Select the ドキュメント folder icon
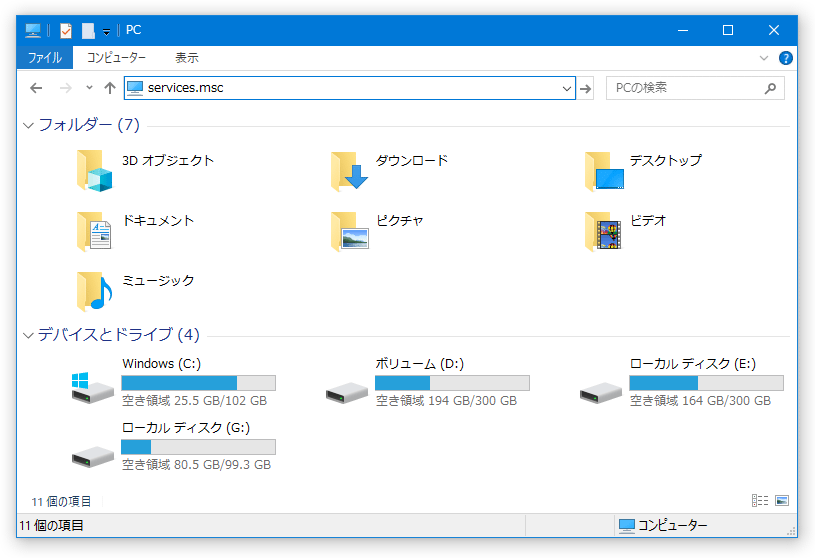This screenshot has width=815, height=558. coord(94,231)
